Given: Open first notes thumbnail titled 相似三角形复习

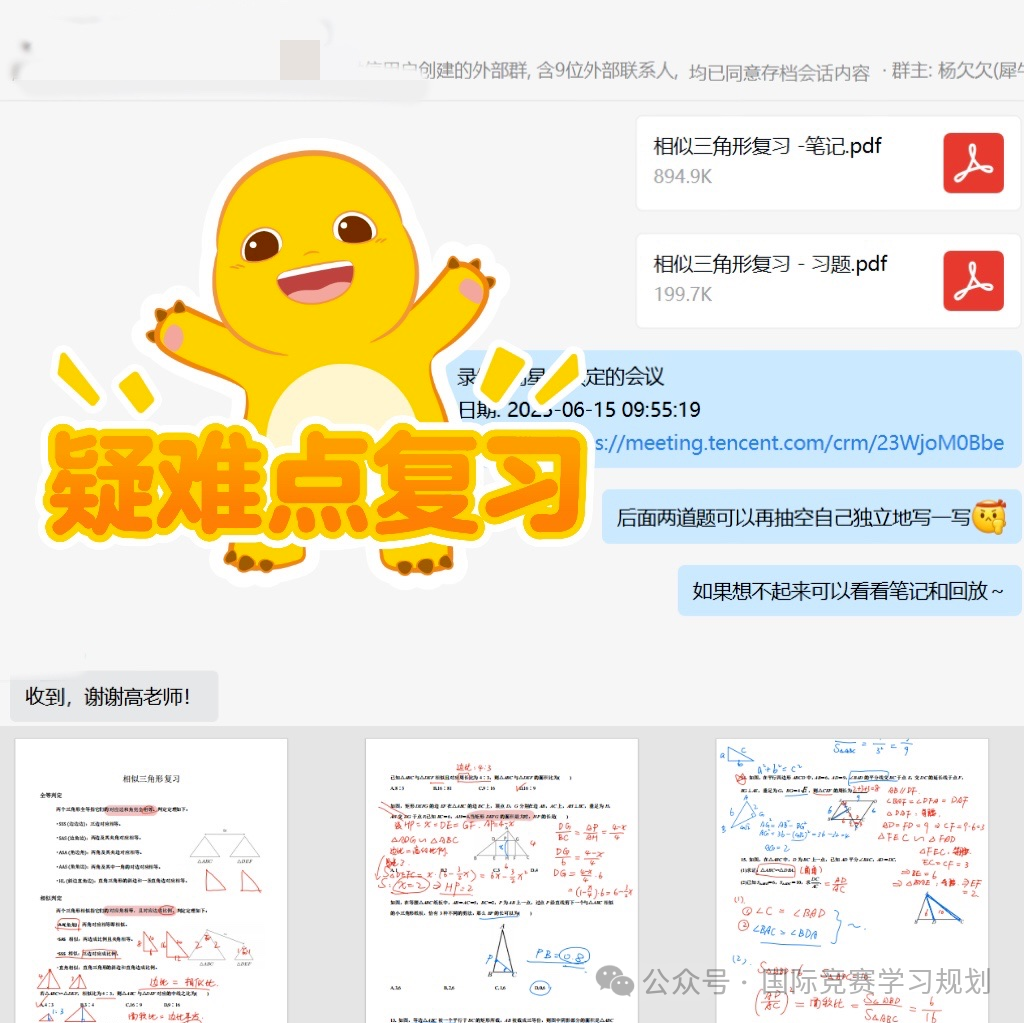Looking at the screenshot, I should coord(151,881).
